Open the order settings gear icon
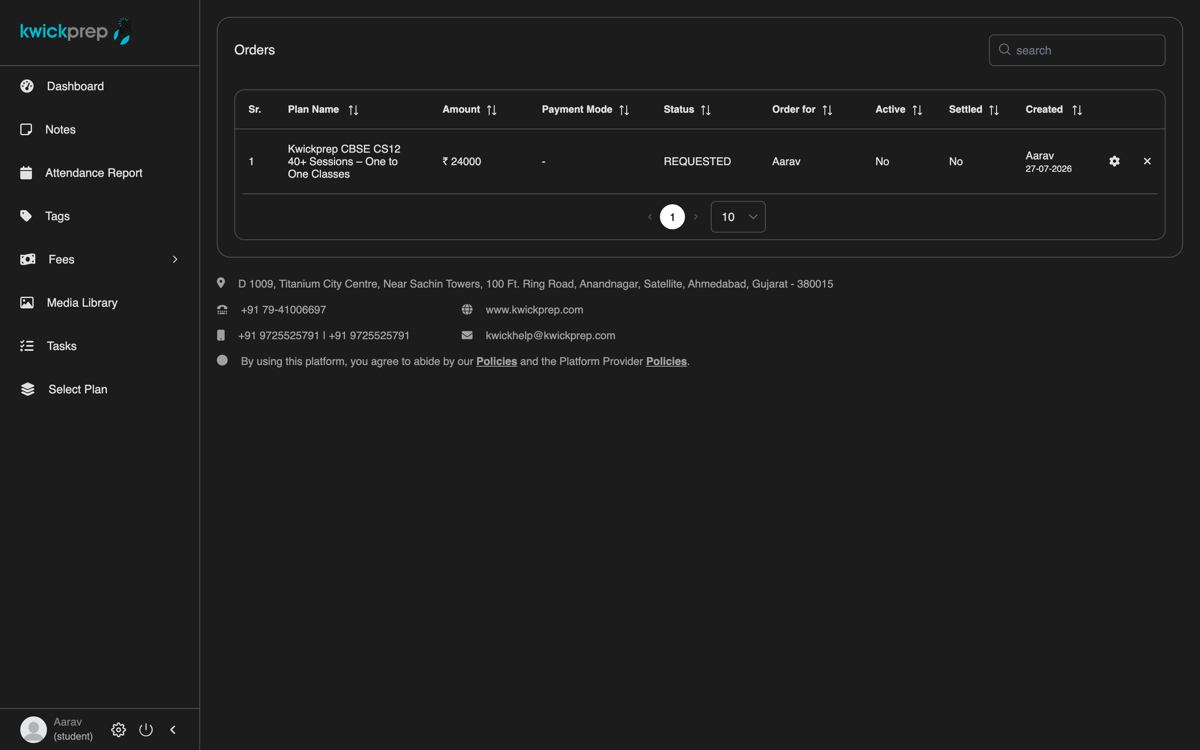Image resolution: width=1200 pixels, height=750 pixels. pos(1114,161)
